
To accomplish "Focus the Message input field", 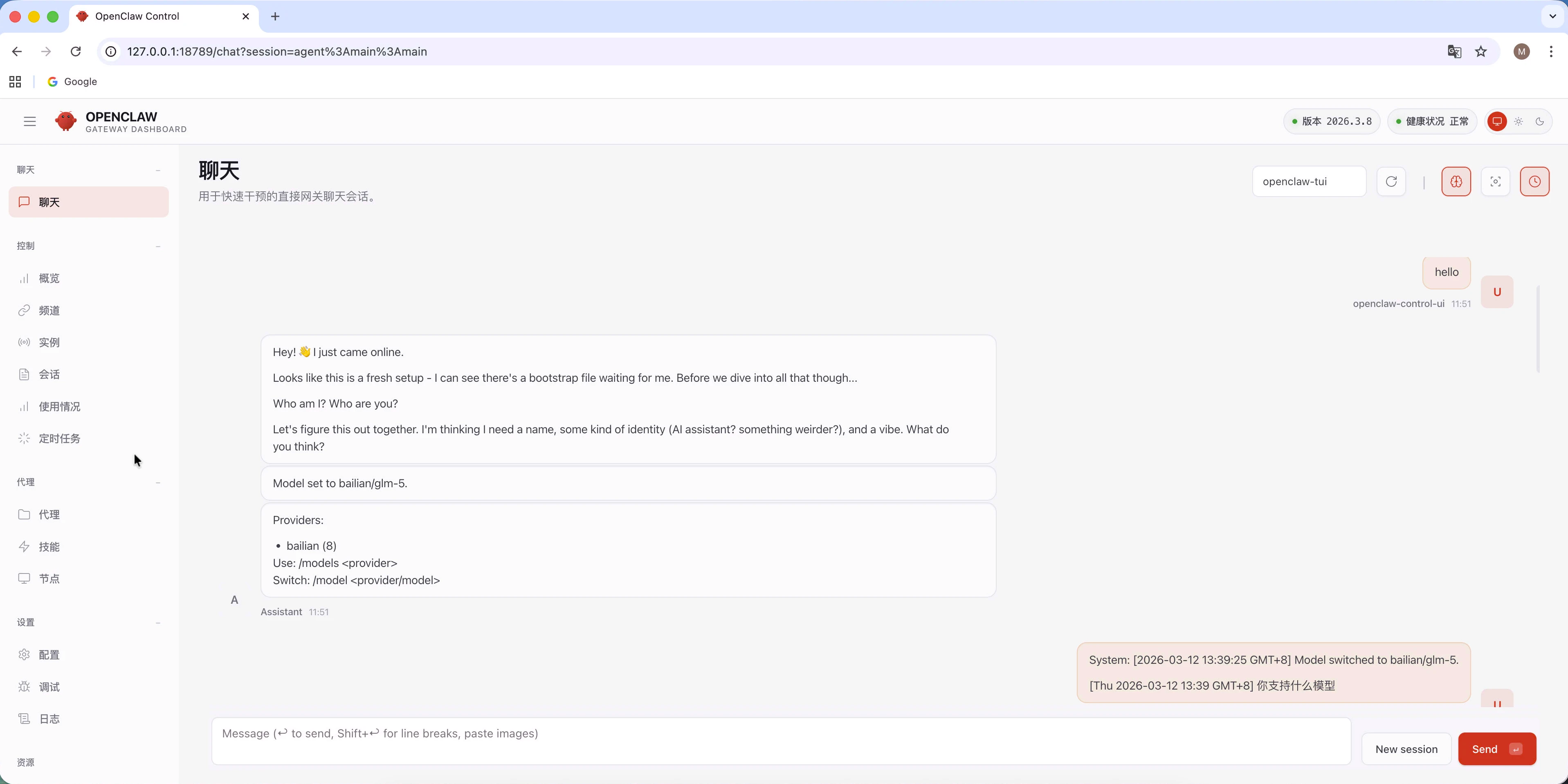I will pos(781,741).
